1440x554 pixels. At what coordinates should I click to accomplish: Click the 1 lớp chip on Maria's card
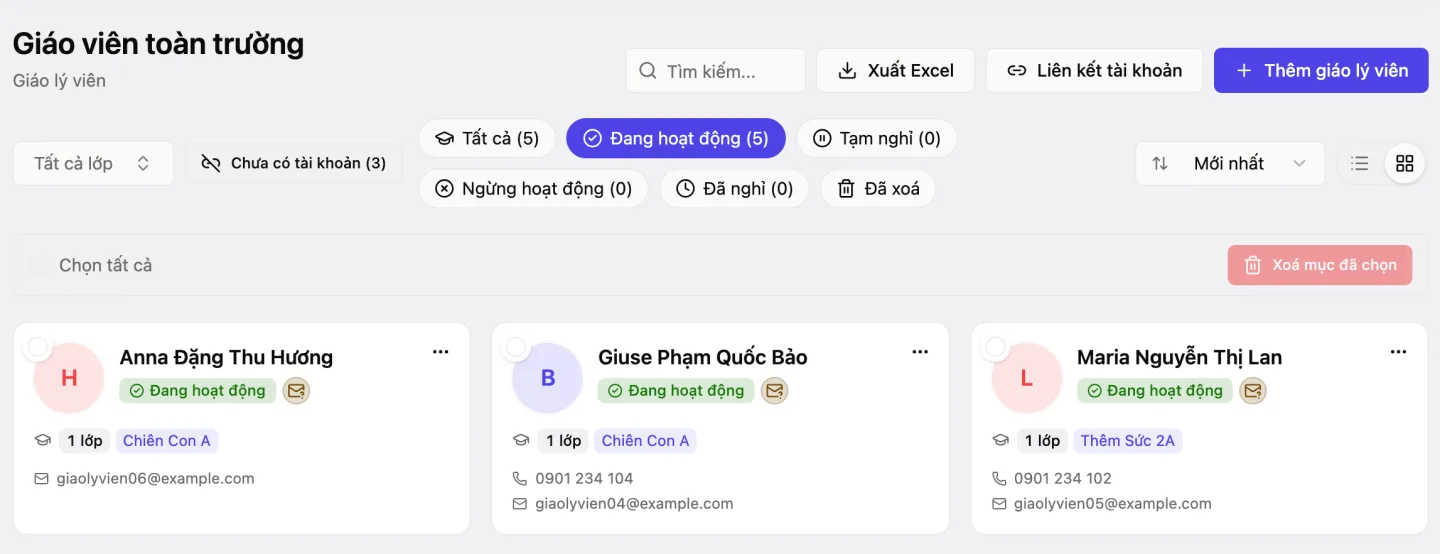point(1043,441)
